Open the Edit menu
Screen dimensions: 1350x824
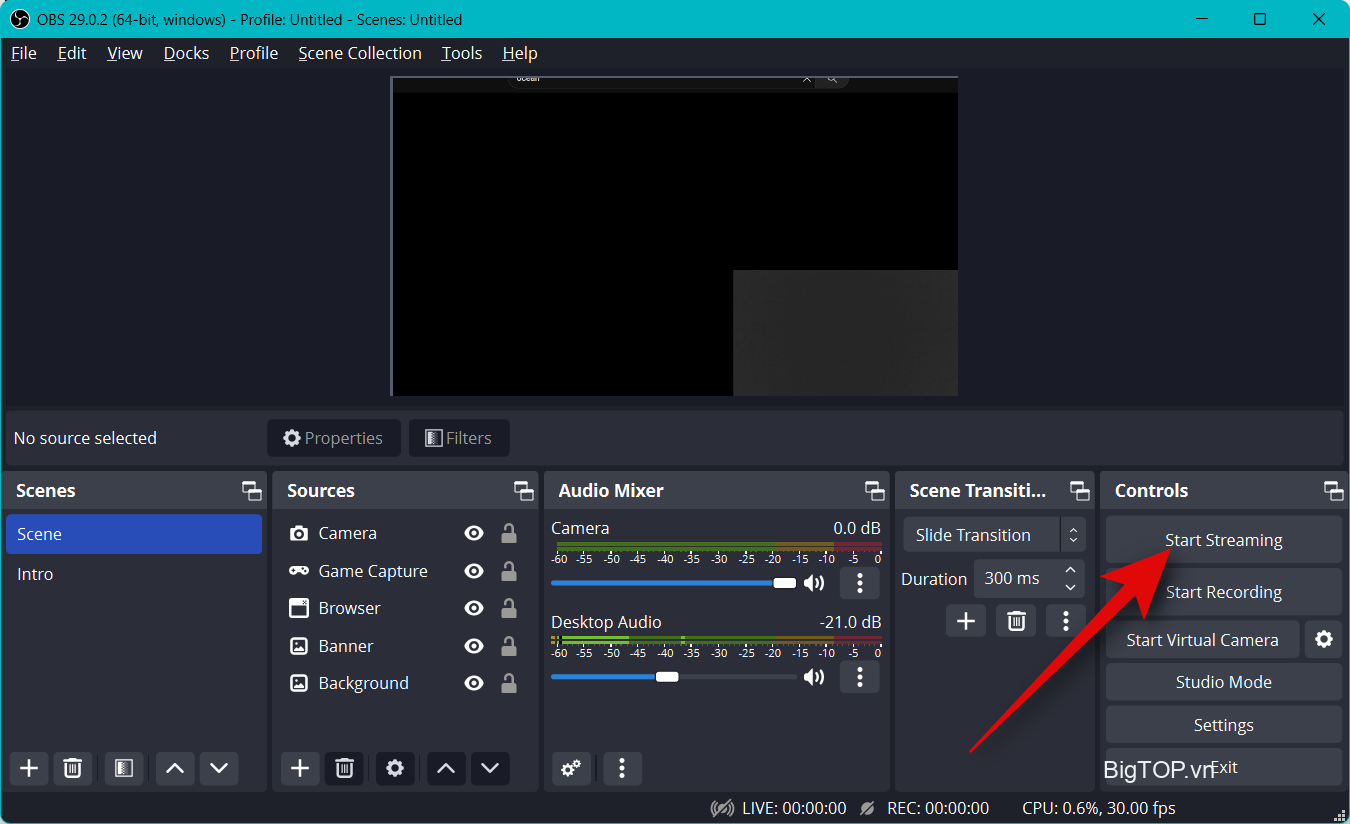coord(72,53)
